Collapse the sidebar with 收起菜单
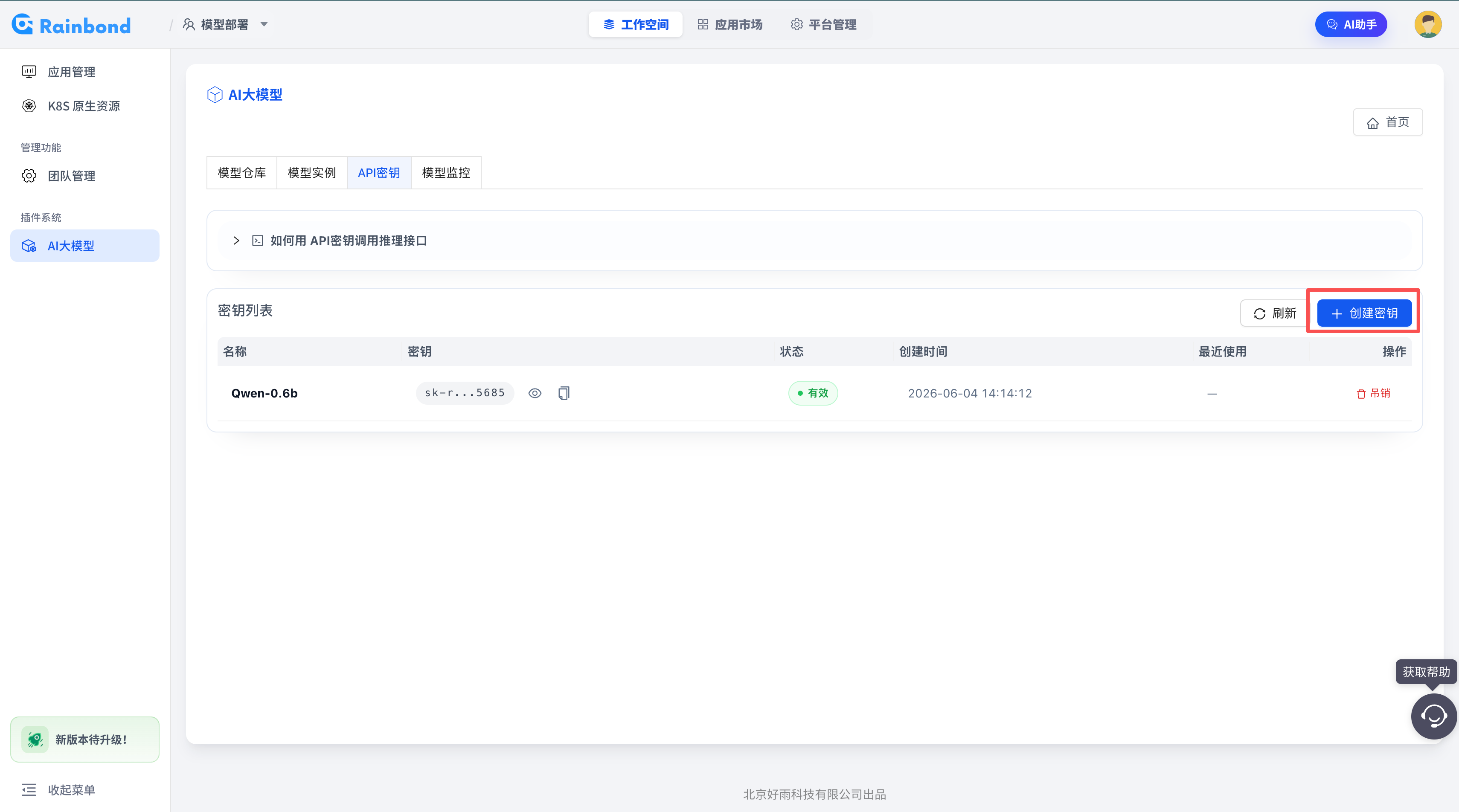This screenshot has width=1459, height=812. (58, 789)
